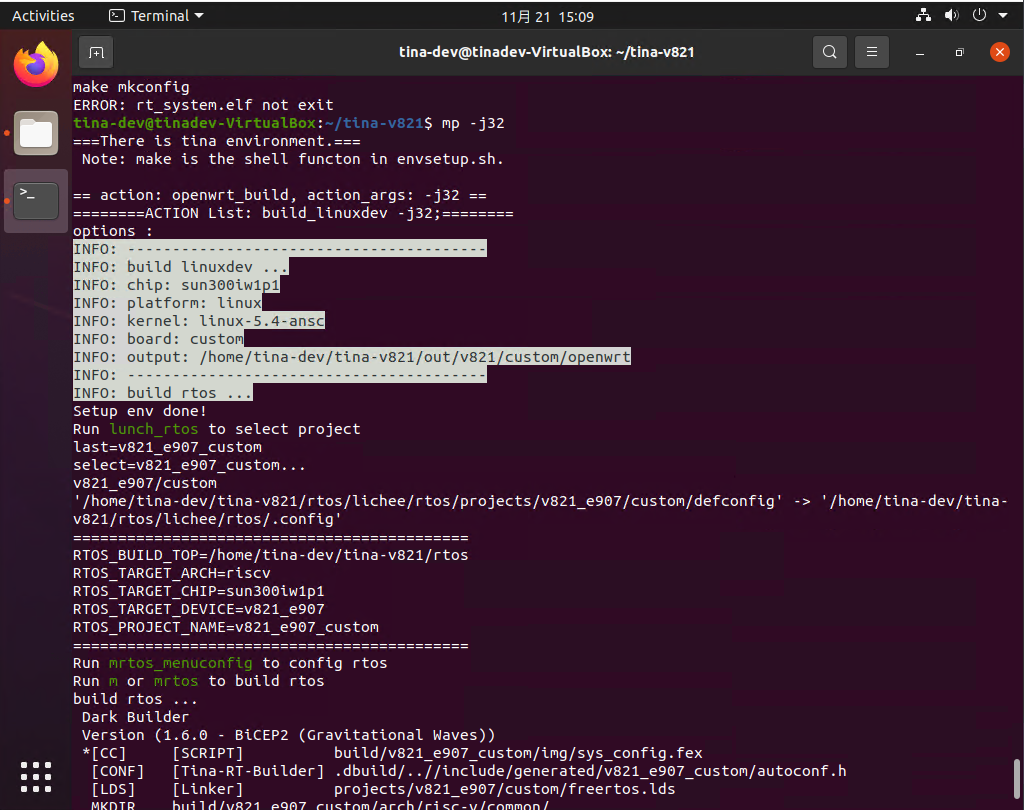The height and width of the screenshot is (810, 1024).
Task: Click the network status icon
Action: [x=922, y=16]
